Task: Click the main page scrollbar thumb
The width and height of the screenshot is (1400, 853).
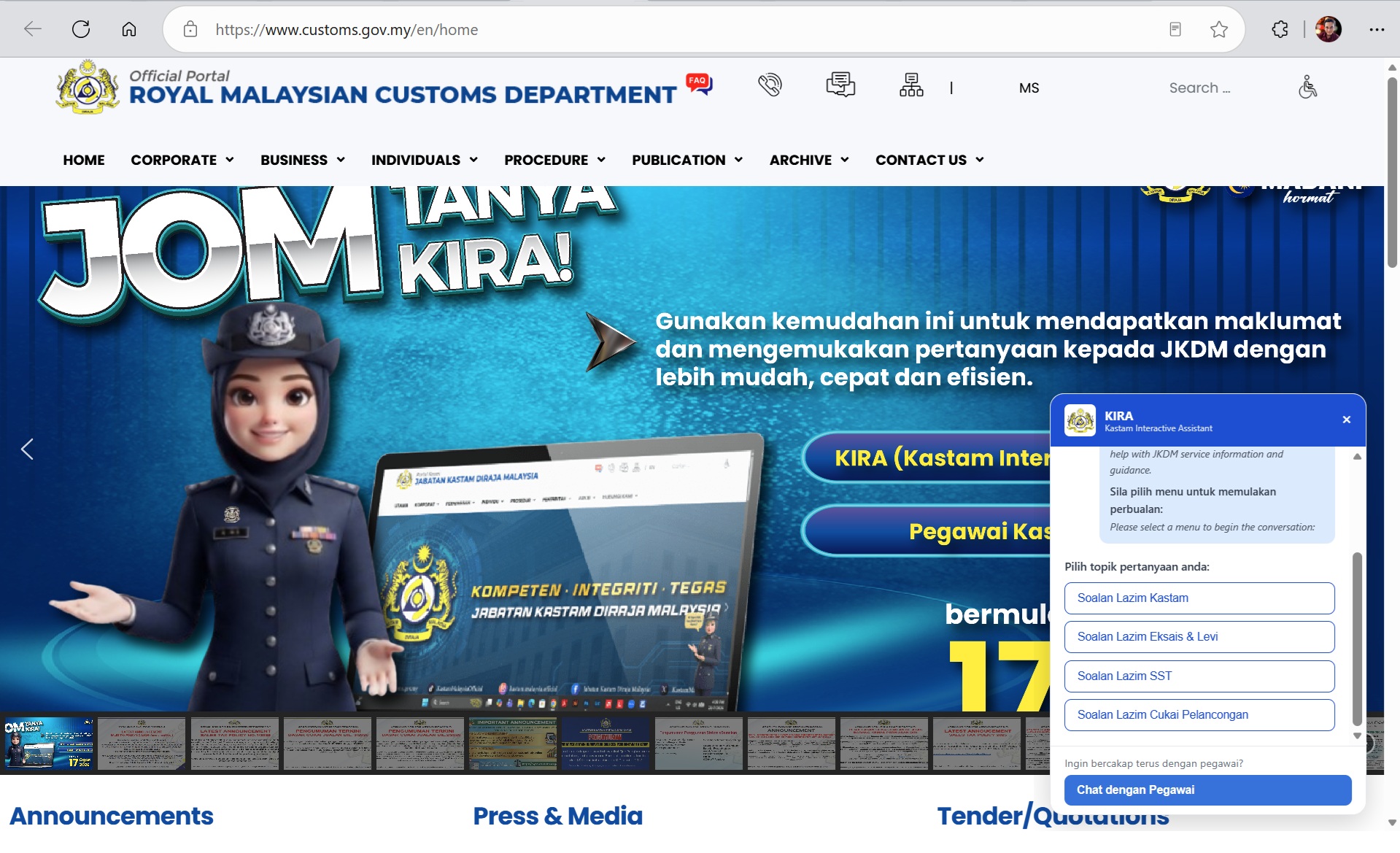Action: [1392, 171]
